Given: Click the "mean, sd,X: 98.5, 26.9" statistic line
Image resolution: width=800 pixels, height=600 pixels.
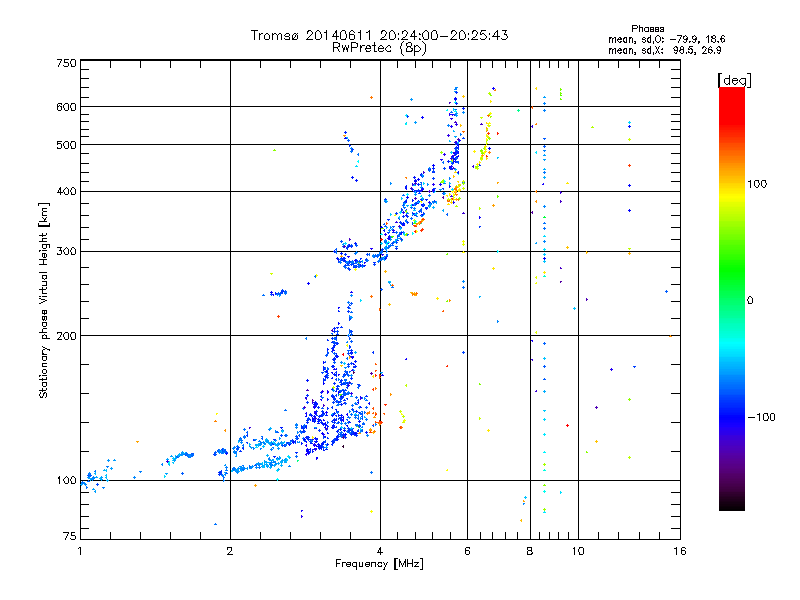Looking at the screenshot, I should click(664, 50).
